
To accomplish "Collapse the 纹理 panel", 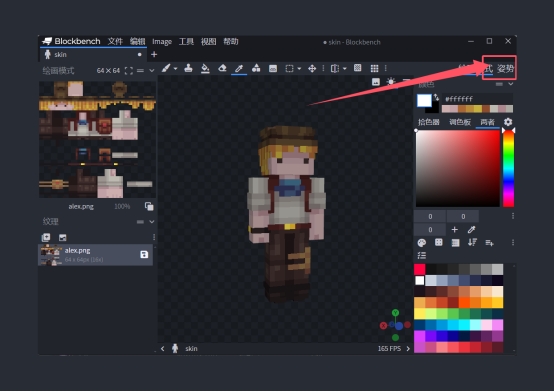I will pyautogui.click(x=152, y=222).
